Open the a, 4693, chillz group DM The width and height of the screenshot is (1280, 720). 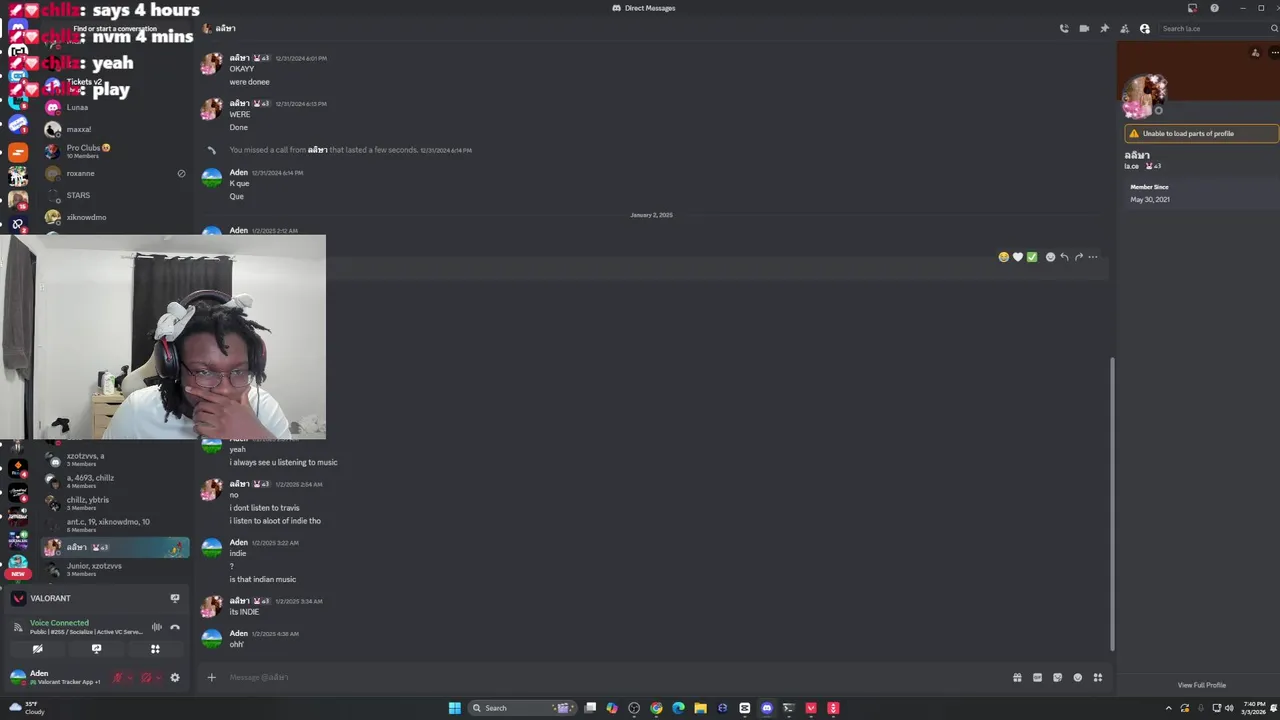click(114, 481)
